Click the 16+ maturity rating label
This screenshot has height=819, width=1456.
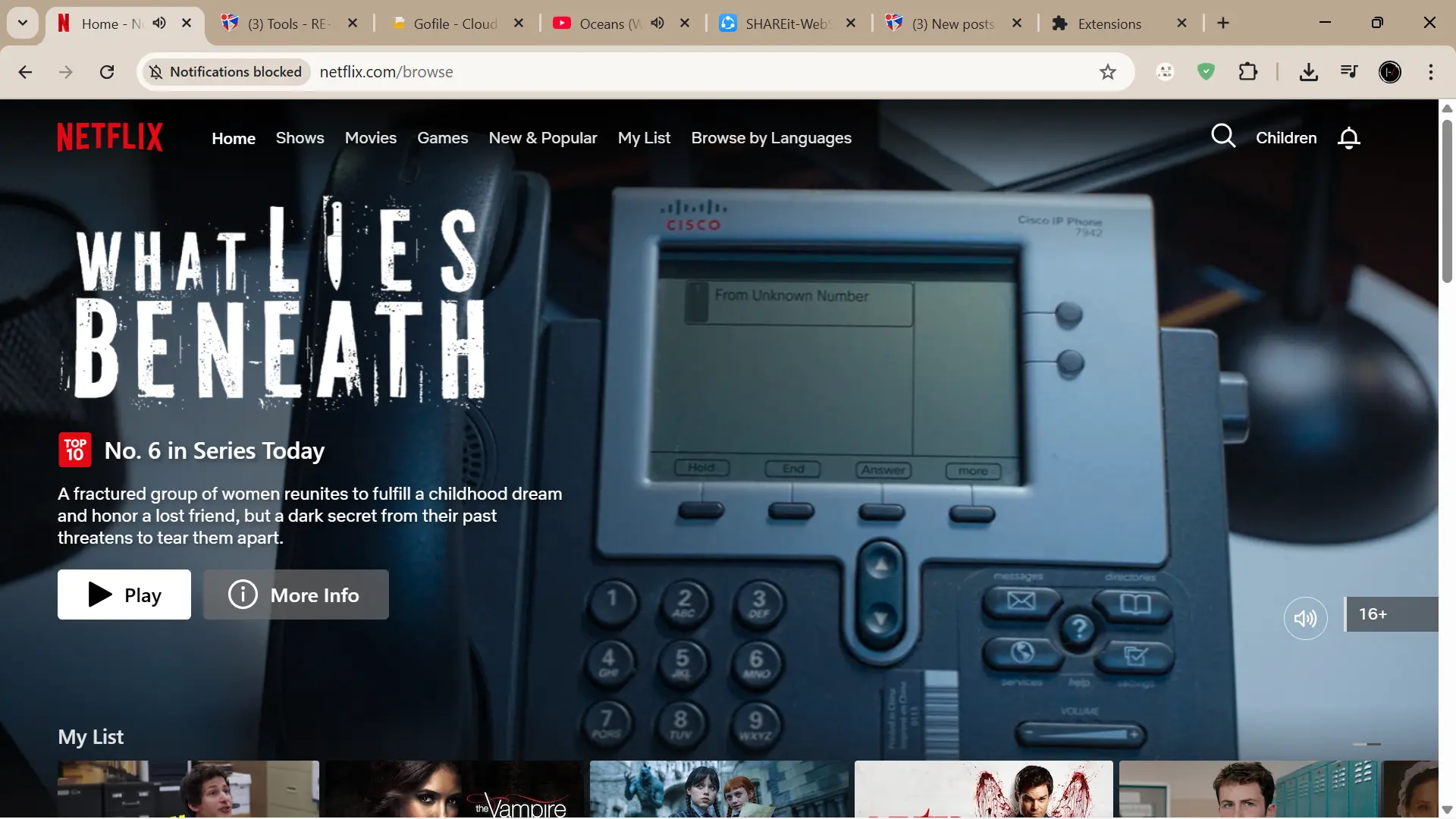pos(1391,614)
